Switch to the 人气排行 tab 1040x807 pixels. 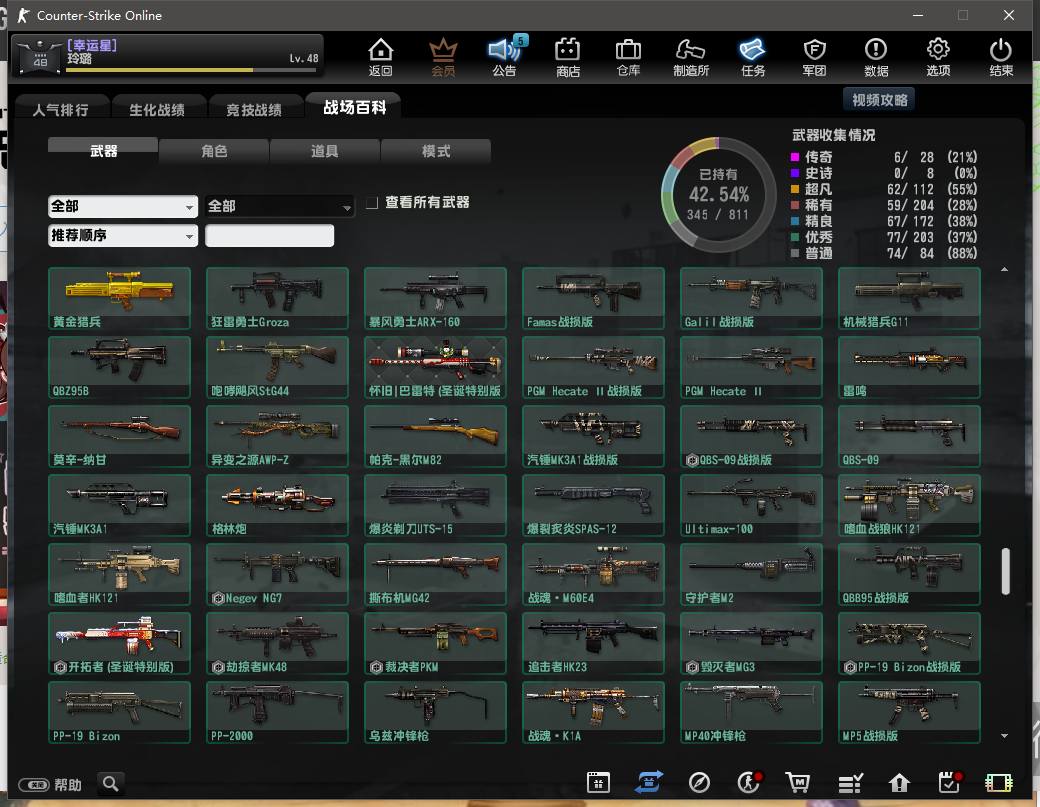click(x=60, y=109)
